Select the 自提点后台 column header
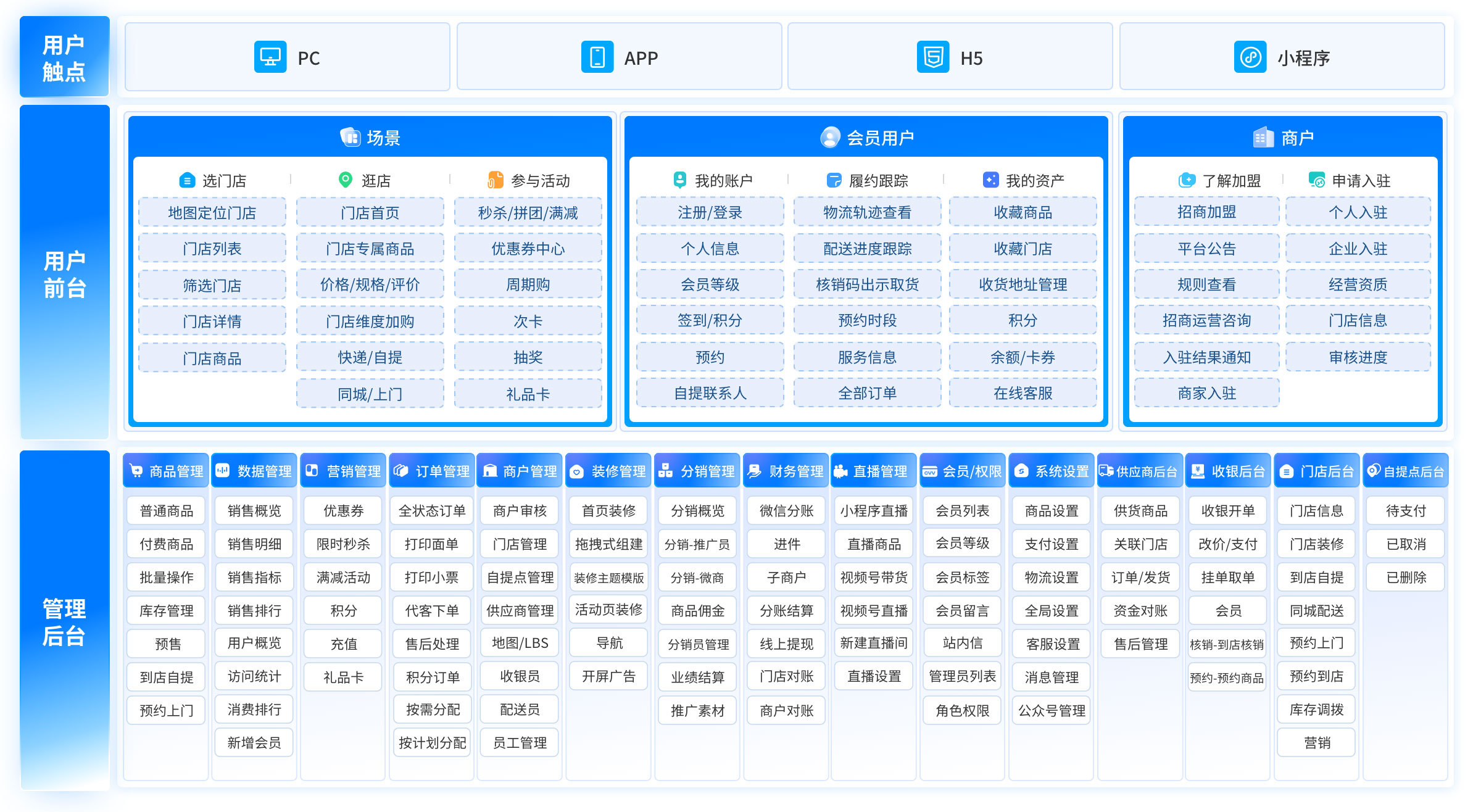 (1406, 471)
